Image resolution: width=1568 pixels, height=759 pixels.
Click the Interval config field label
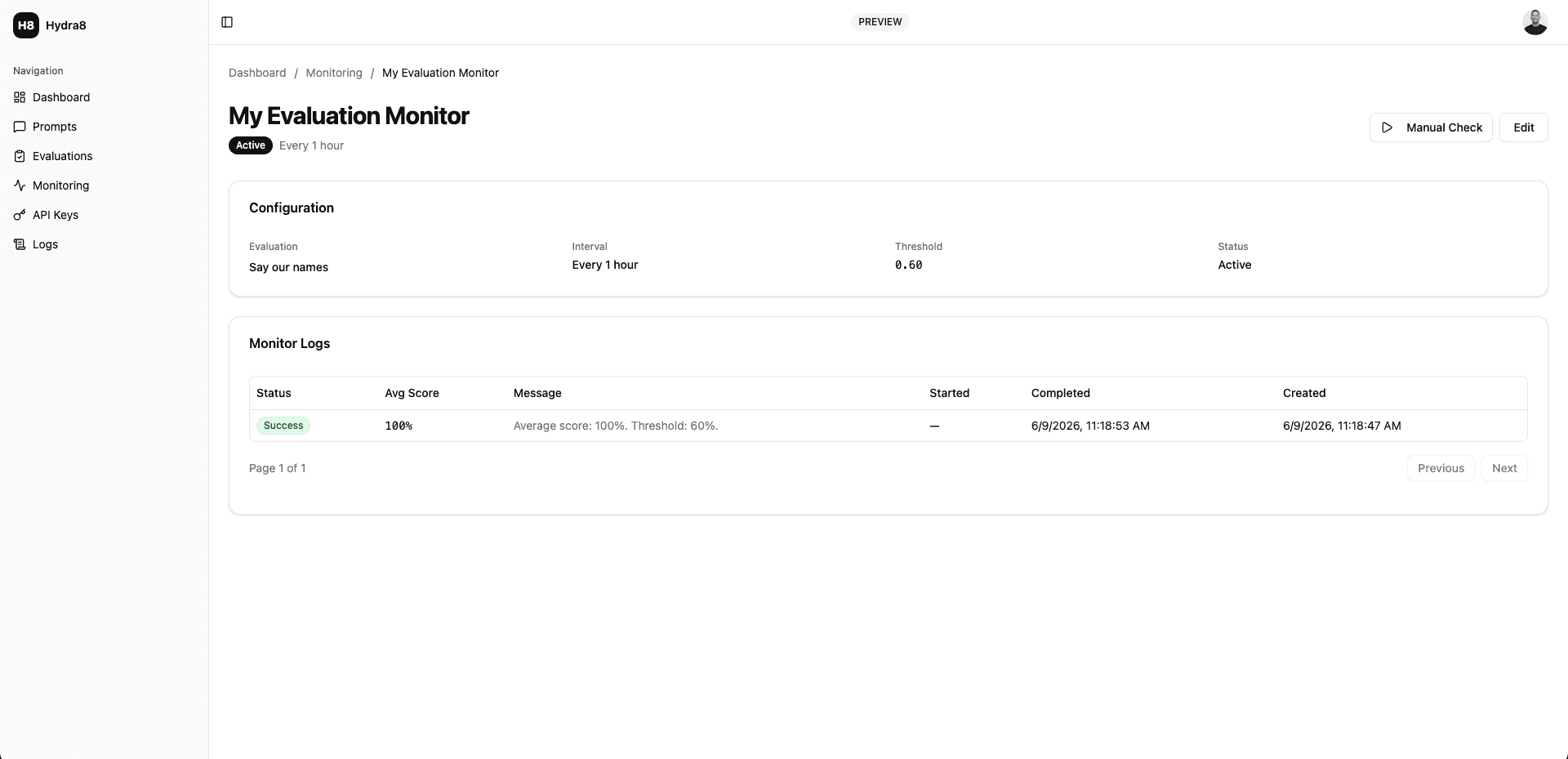(x=590, y=247)
